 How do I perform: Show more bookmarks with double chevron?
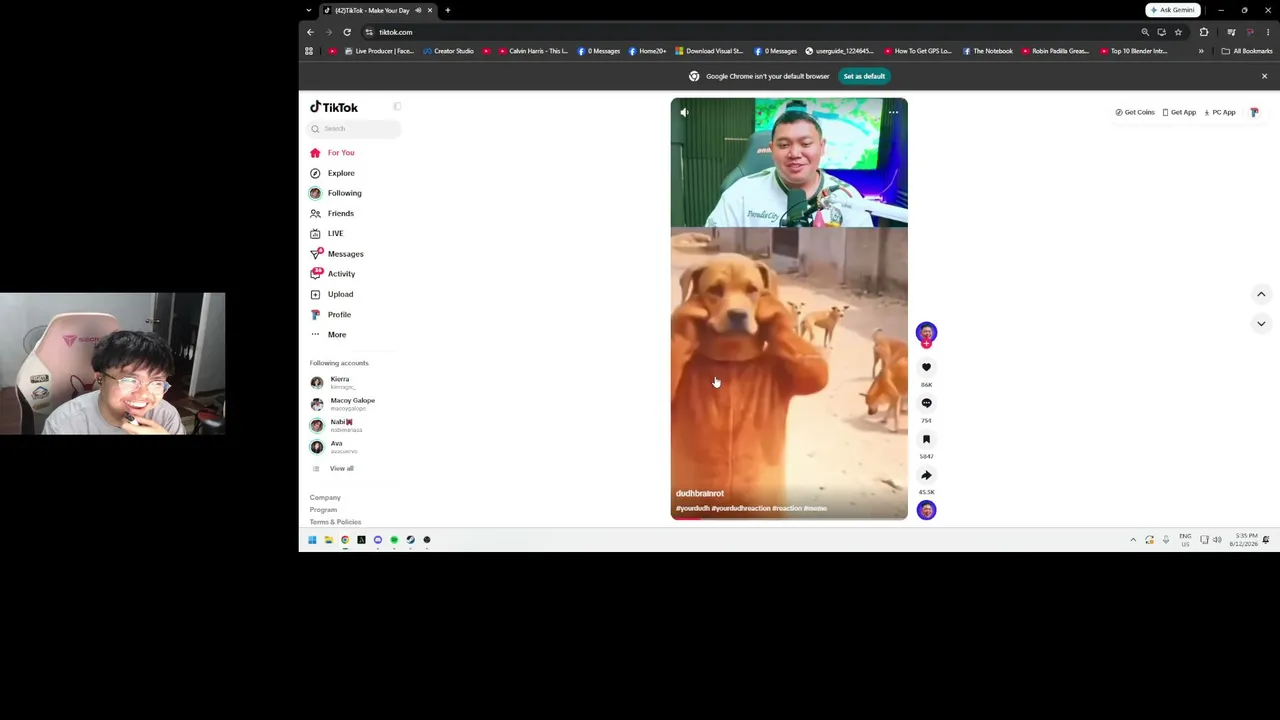click(1201, 51)
